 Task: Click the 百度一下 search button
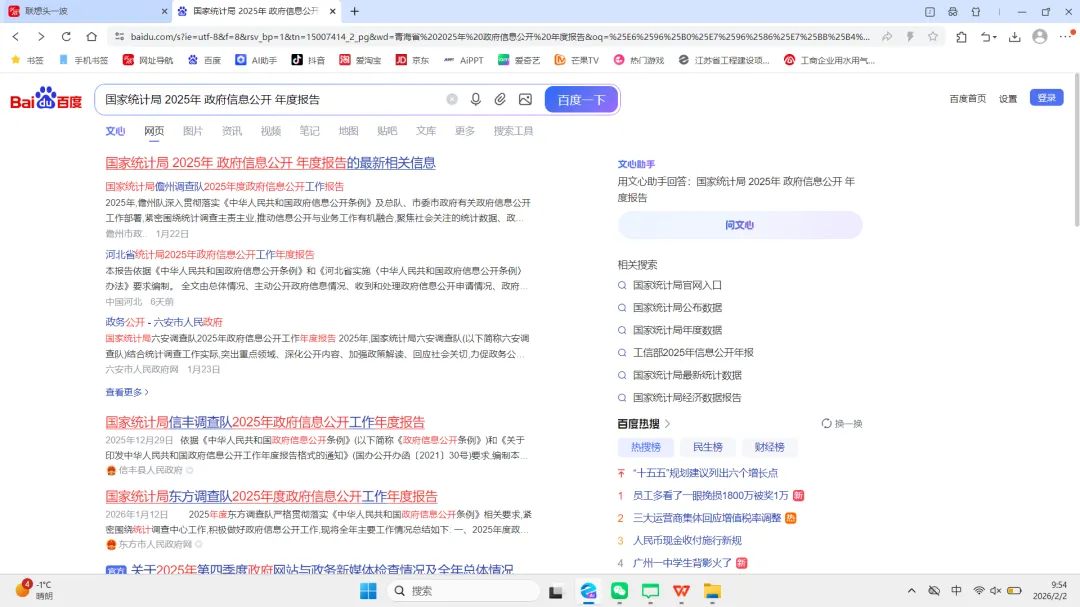581,99
